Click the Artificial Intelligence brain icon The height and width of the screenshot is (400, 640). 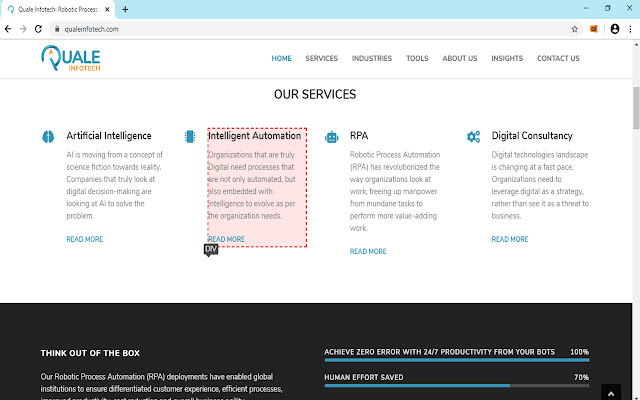pos(48,136)
